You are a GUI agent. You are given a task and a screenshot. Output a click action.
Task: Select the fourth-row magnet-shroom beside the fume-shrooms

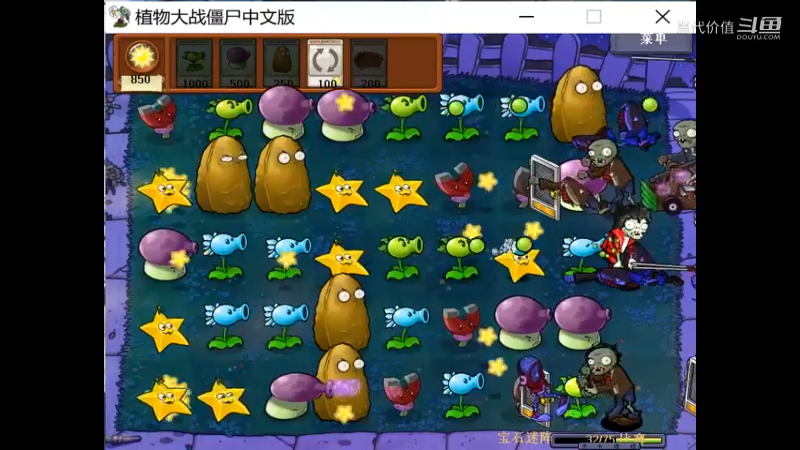462,325
